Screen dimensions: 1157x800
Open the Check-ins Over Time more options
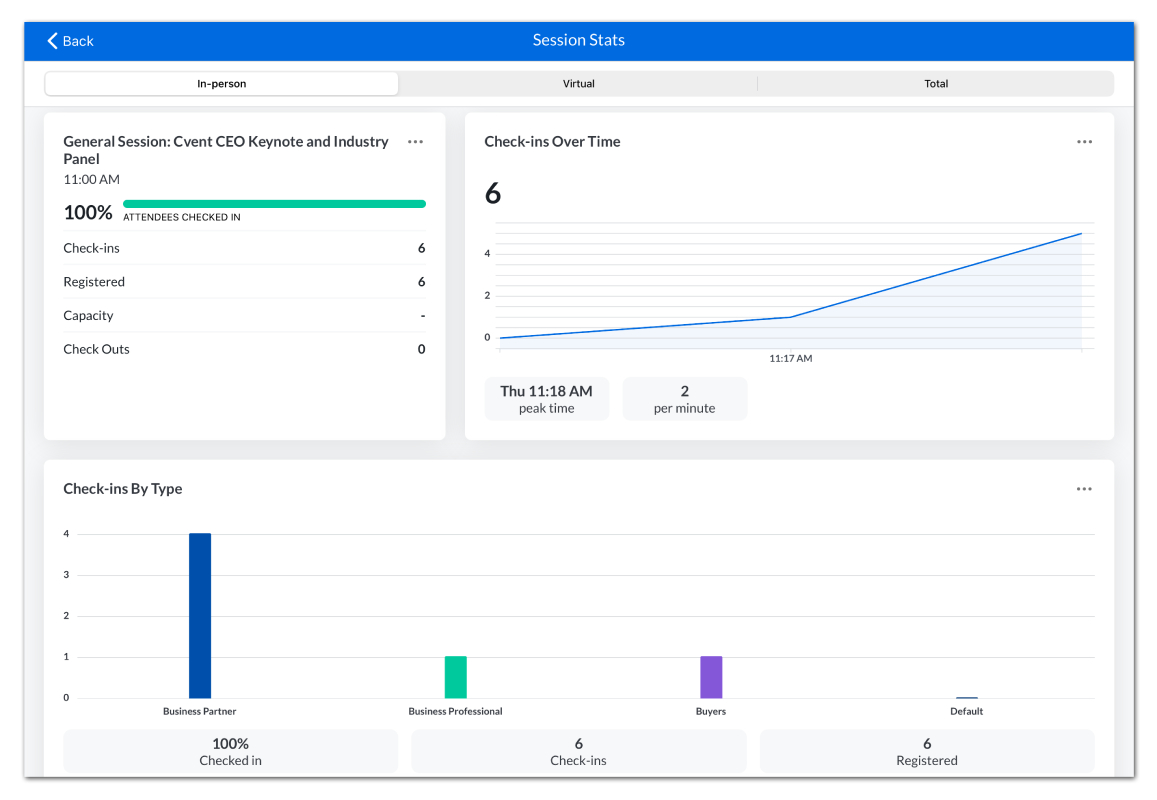point(1084,142)
